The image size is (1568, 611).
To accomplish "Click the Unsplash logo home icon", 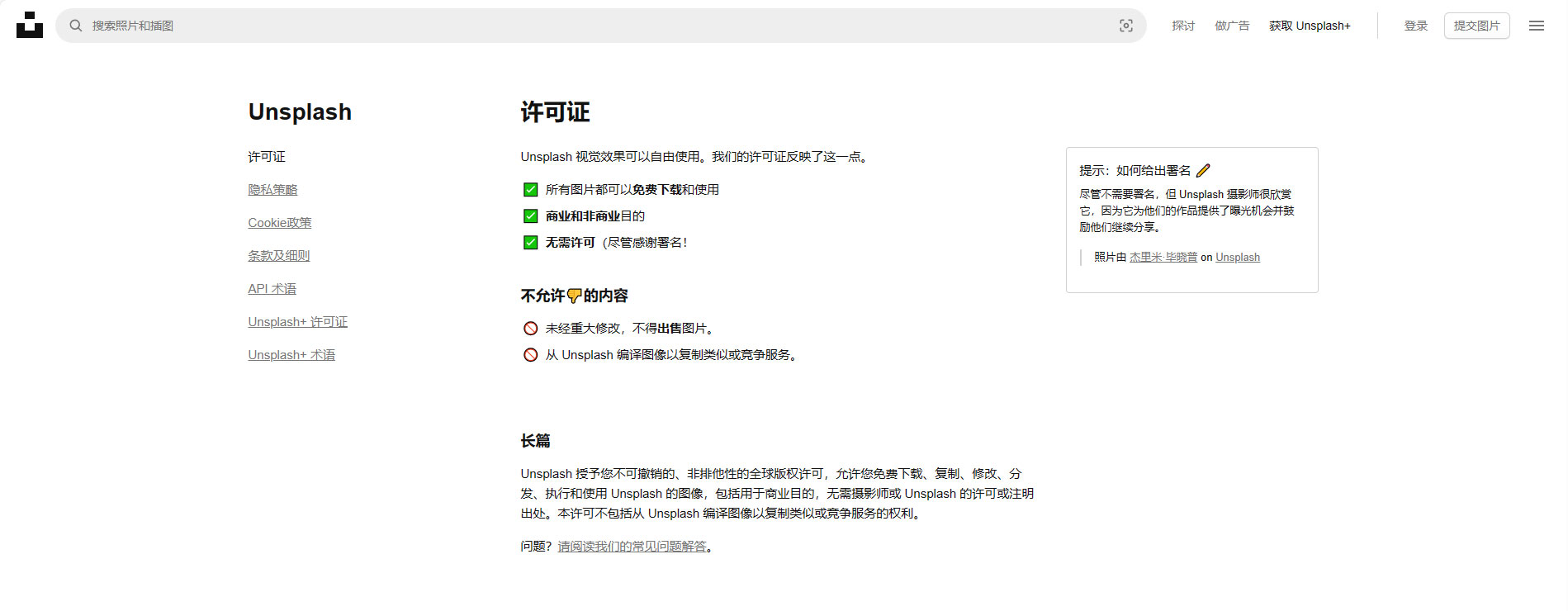I will tap(30, 25).
